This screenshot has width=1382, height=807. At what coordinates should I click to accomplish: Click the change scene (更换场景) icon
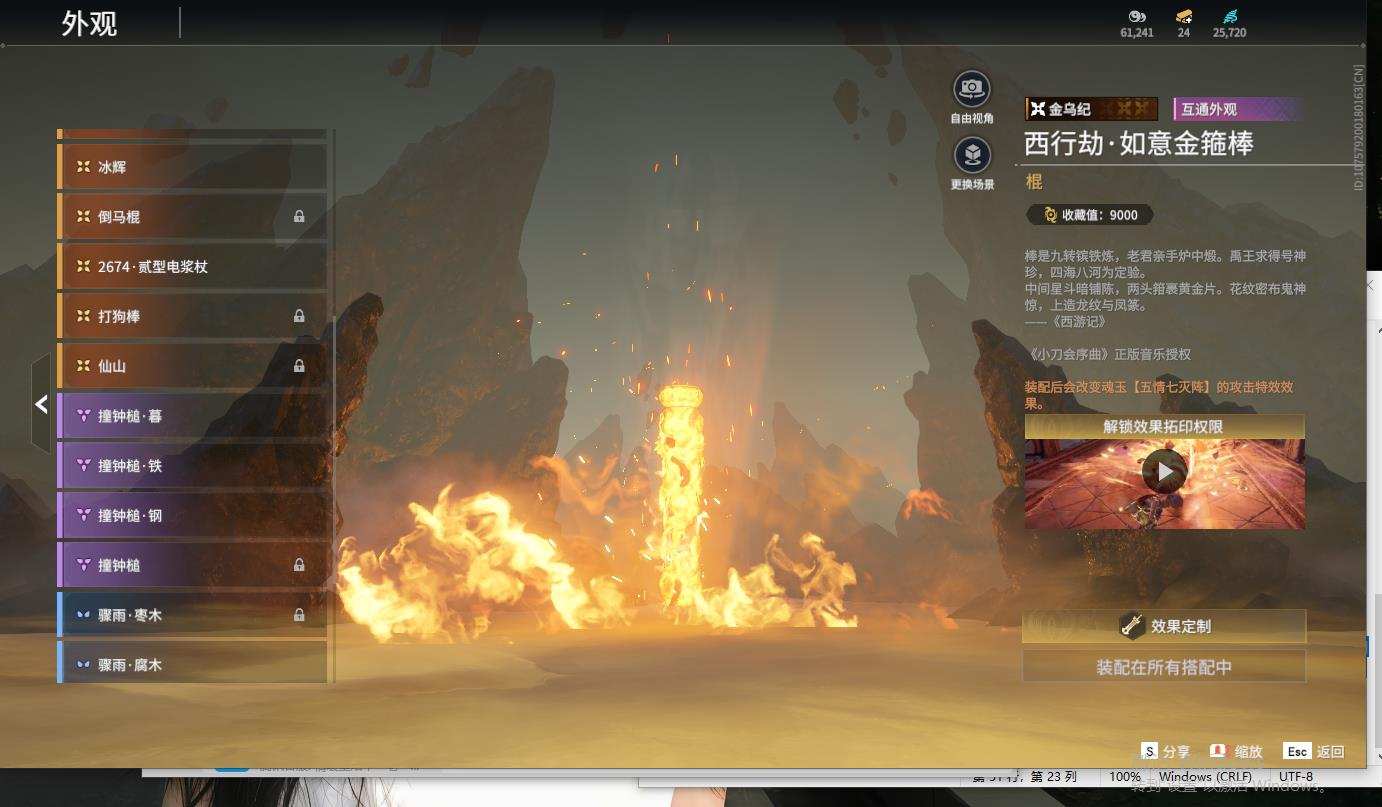tap(971, 155)
